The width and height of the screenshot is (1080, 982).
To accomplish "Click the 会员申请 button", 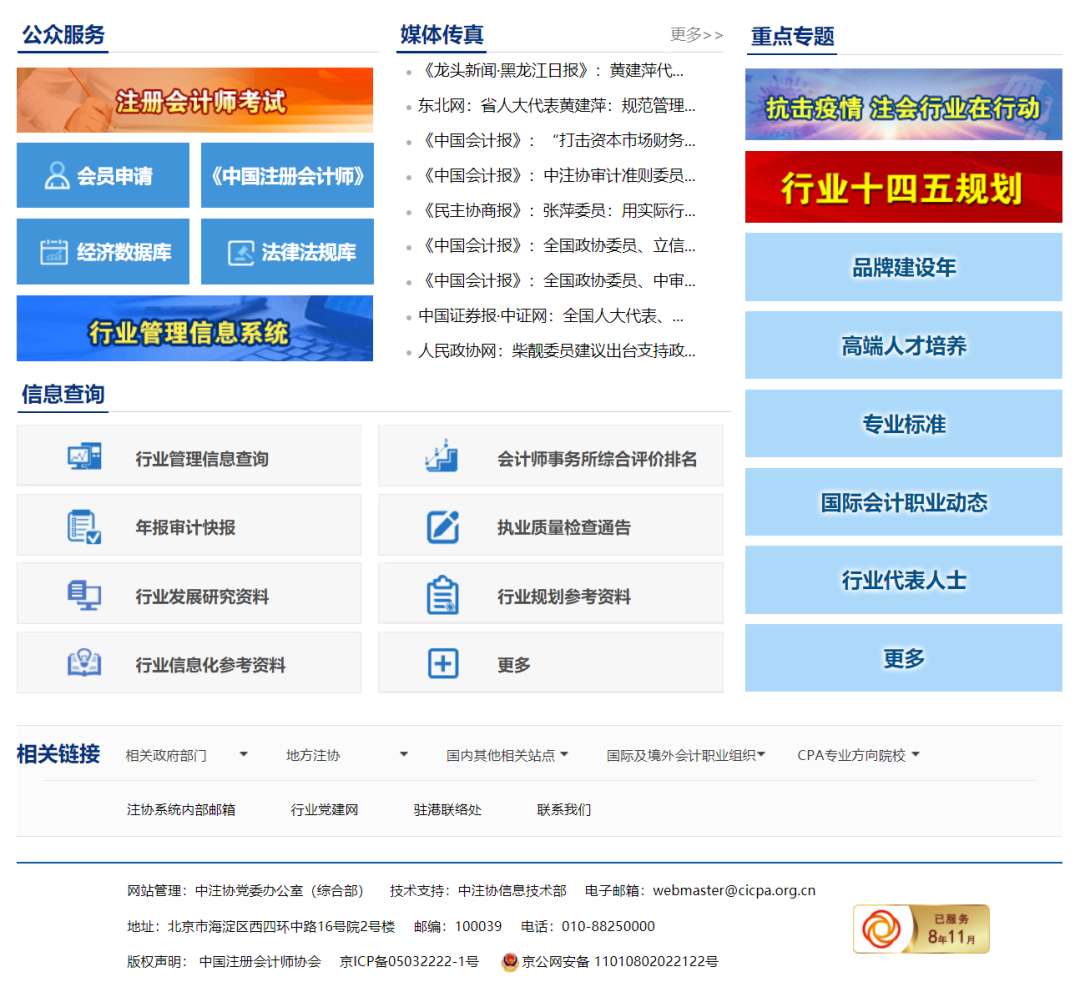I will 103,176.
